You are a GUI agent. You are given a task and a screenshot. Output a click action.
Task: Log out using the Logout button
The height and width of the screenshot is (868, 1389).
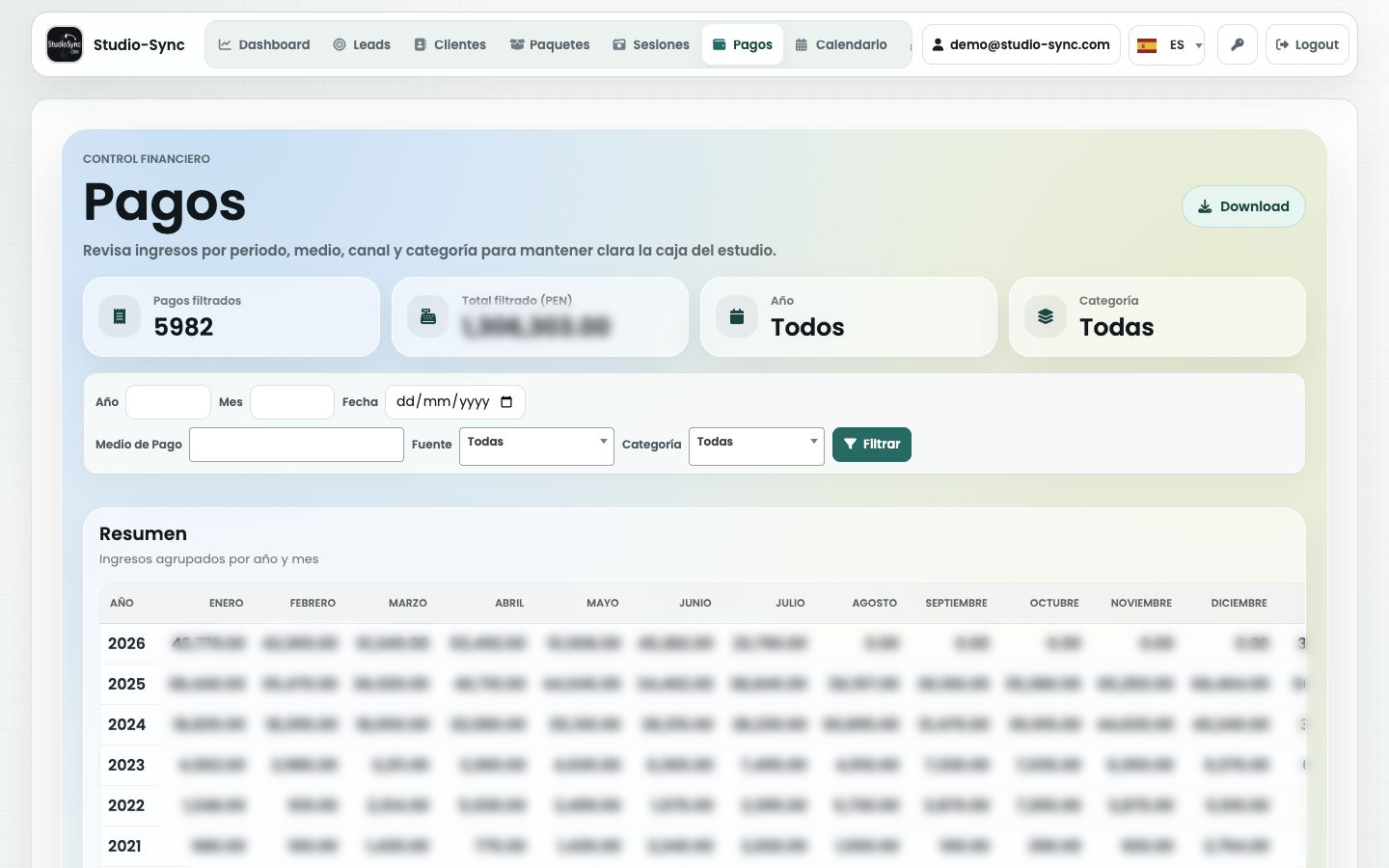tap(1307, 44)
